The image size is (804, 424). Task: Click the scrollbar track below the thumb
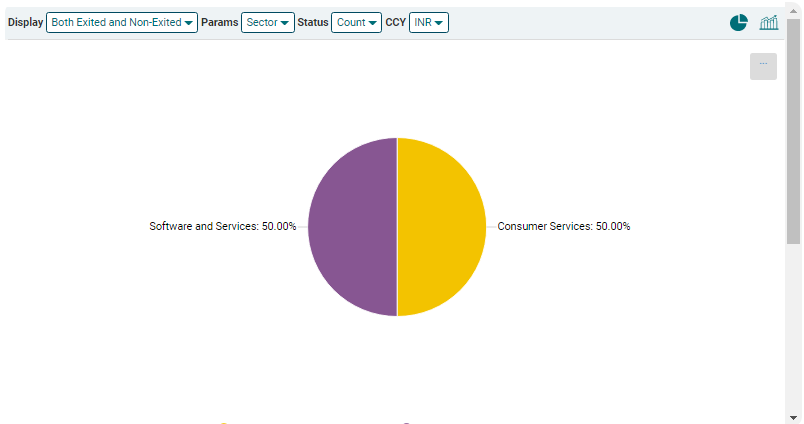(794, 330)
